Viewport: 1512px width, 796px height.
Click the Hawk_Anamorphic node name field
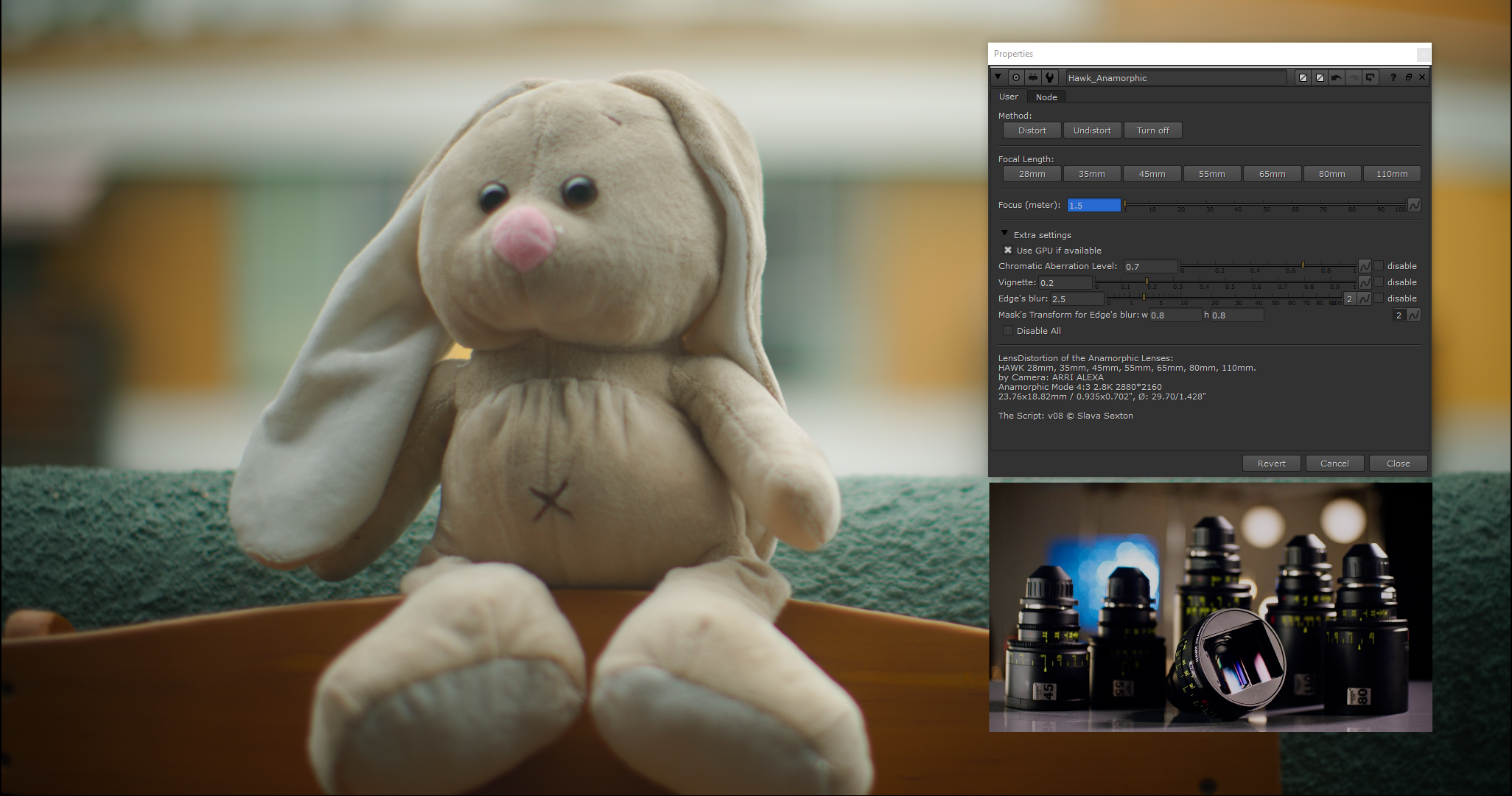tap(1175, 78)
